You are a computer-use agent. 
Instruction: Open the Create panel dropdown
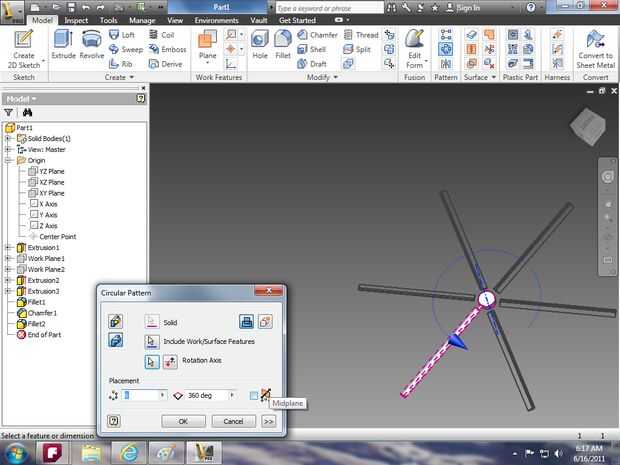coord(119,77)
